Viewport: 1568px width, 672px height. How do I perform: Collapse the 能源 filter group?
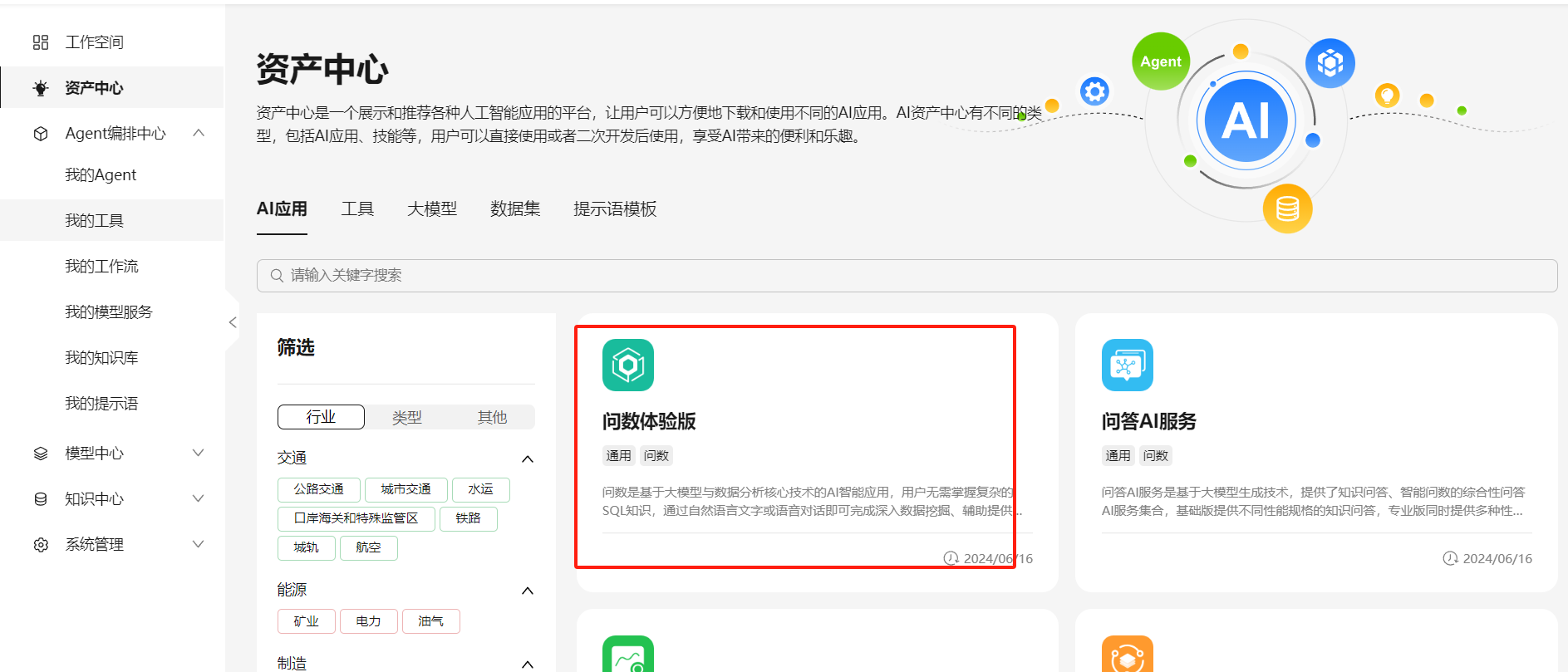[527, 591]
